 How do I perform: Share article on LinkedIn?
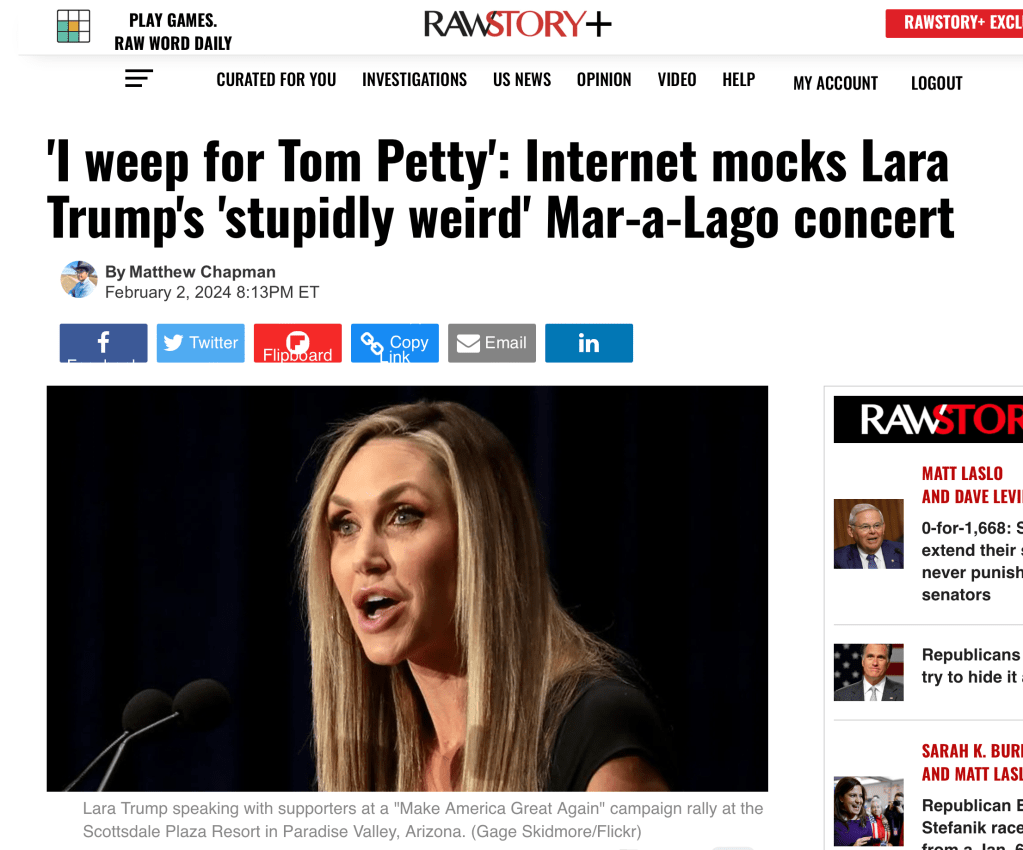(588, 343)
